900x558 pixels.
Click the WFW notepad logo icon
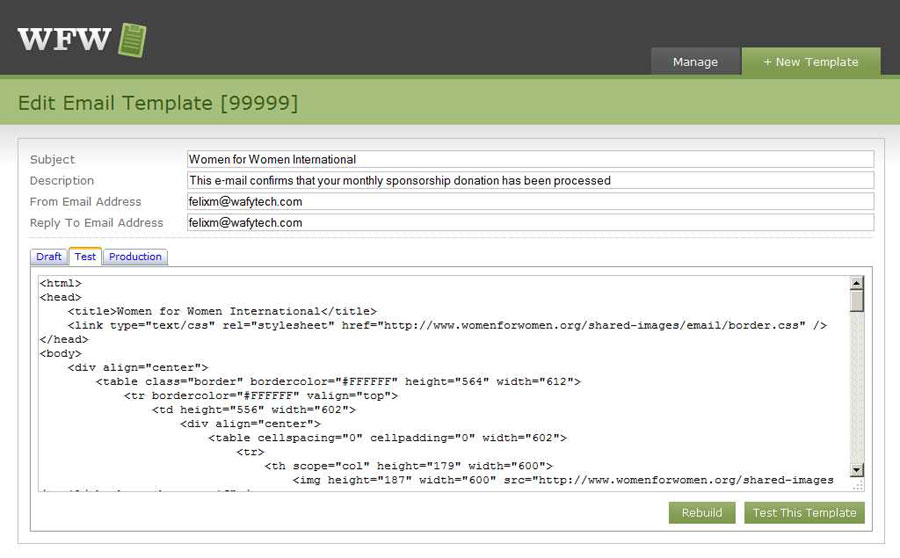132,40
